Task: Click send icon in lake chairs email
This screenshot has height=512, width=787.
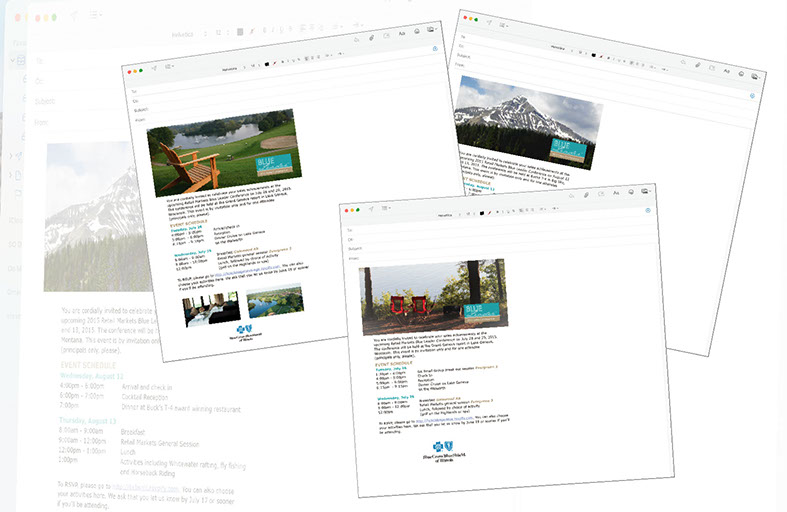Action: pyautogui.click(x=370, y=207)
